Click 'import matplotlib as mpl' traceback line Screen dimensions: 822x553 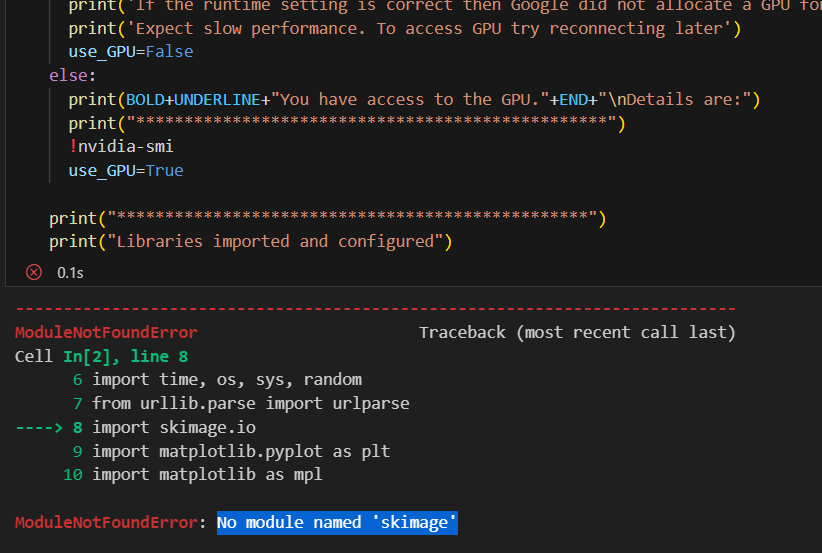207,475
